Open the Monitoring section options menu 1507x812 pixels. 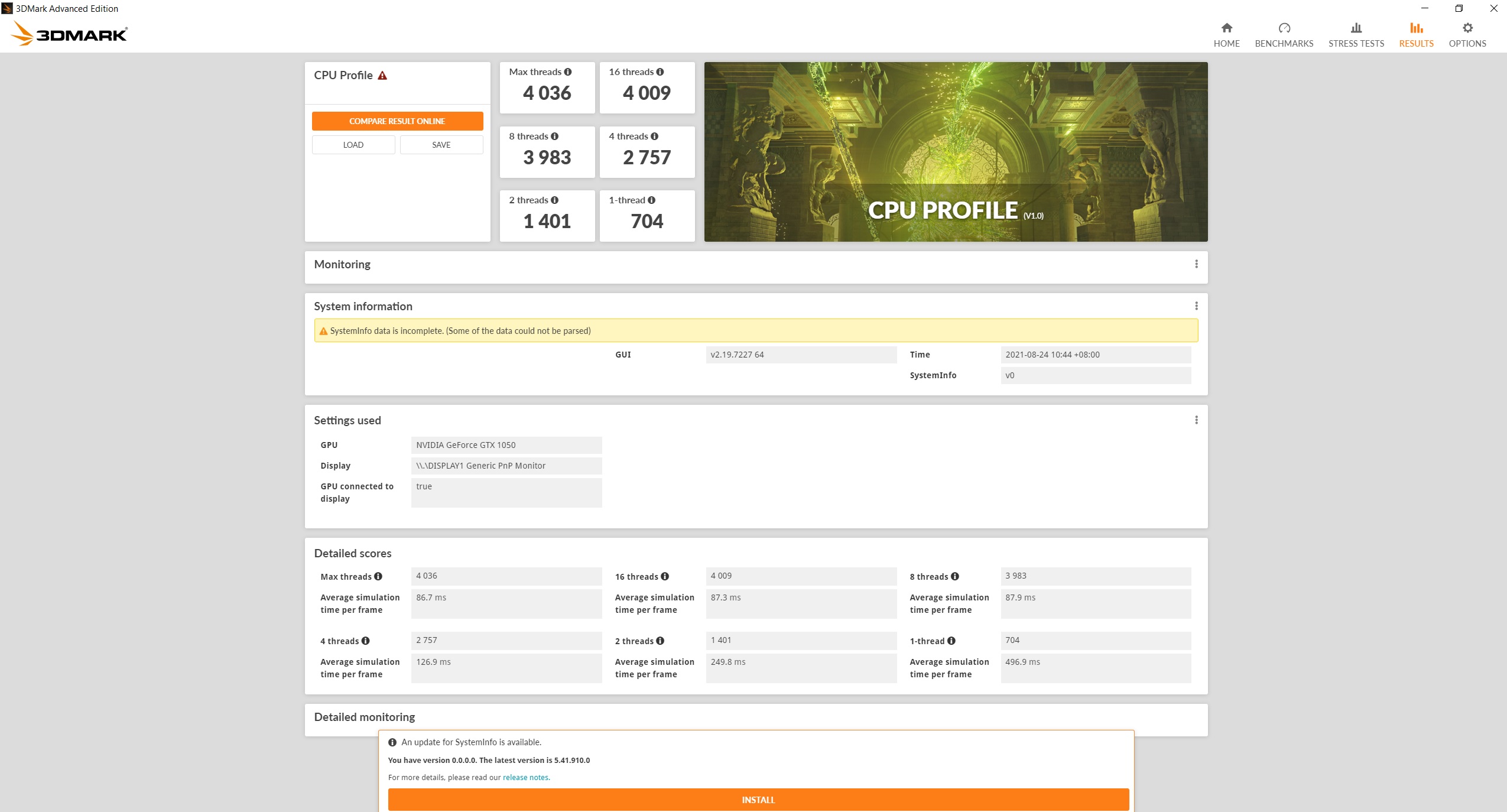tap(1196, 264)
